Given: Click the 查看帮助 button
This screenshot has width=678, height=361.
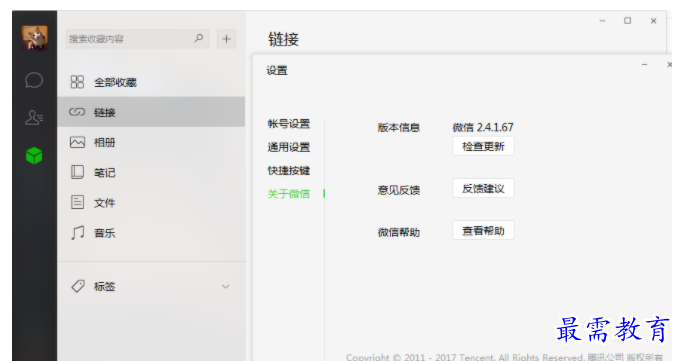Looking at the screenshot, I should 483,230.
